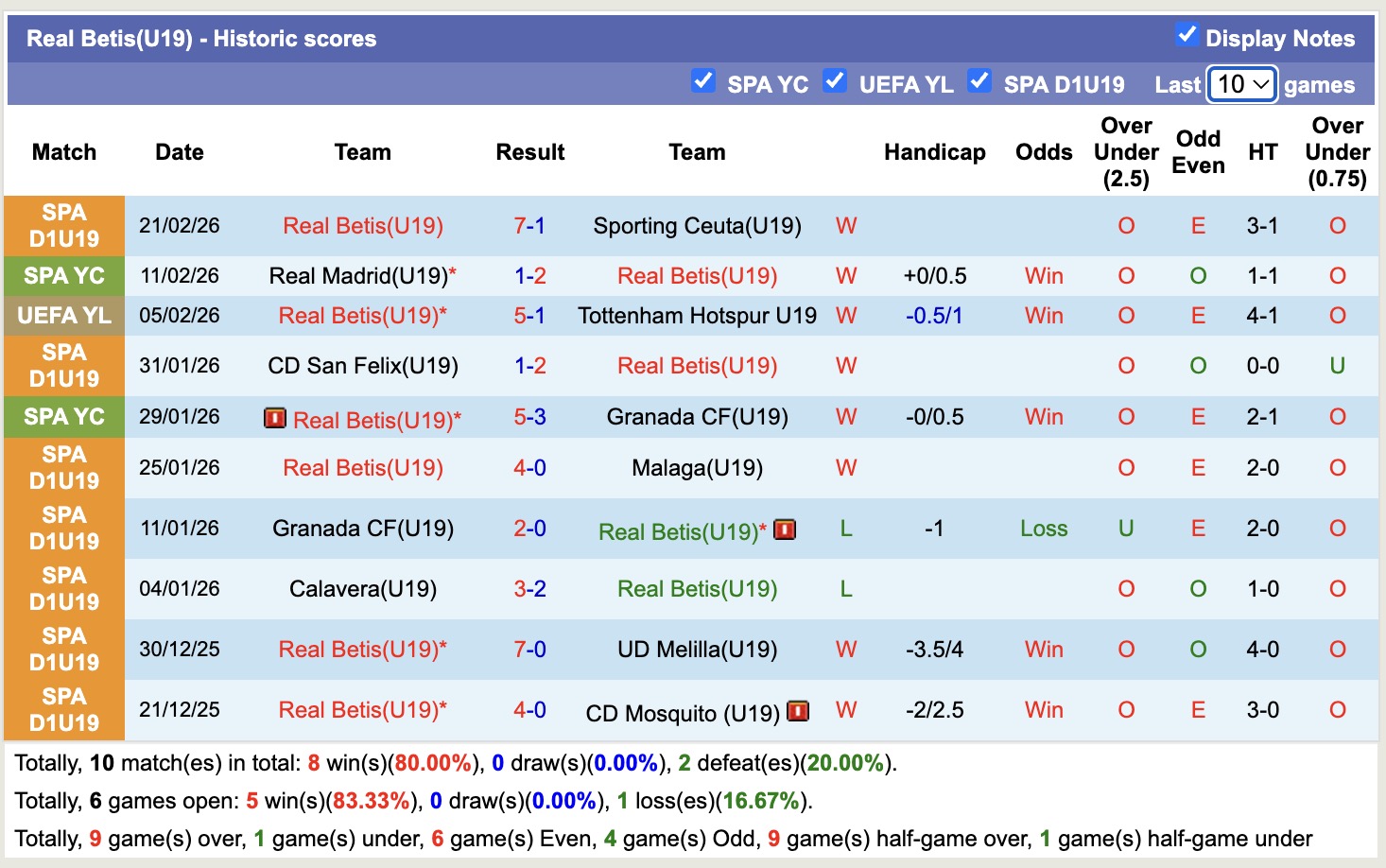Select Real Madrid(U19) team link
This screenshot has width=1386, height=868.
click(358, 276)
